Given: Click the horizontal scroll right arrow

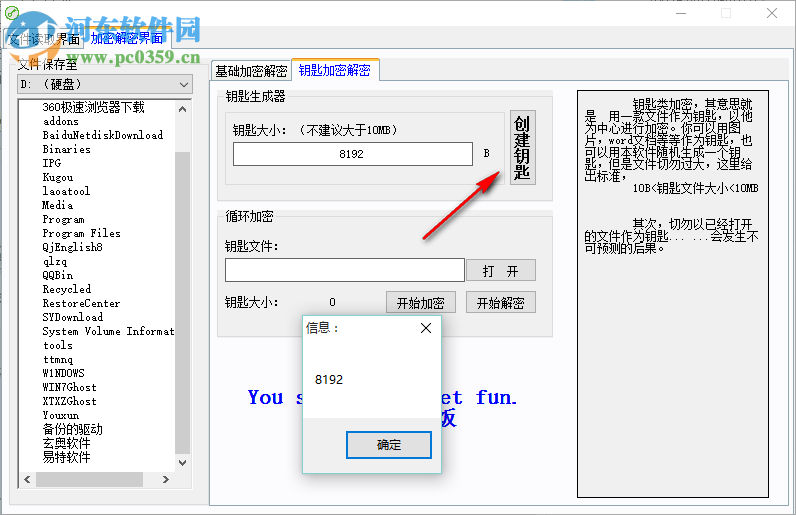Looking at the screenshot, I should [165, 479].
